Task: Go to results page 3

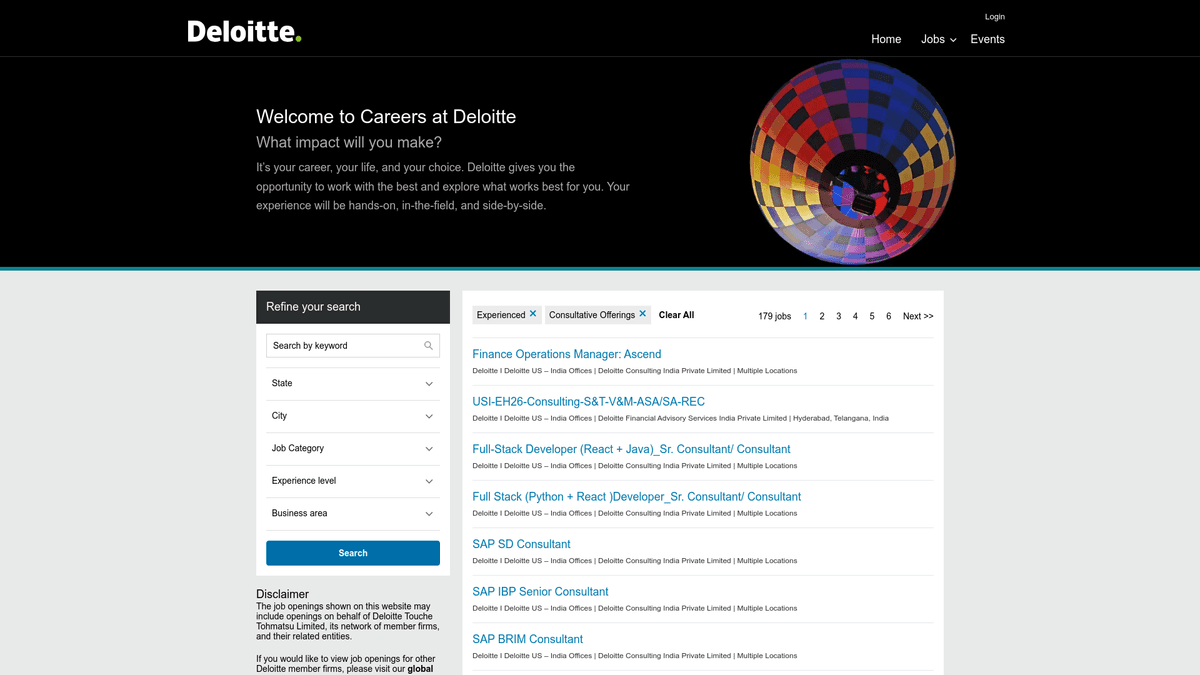Action: click(839, 316)
